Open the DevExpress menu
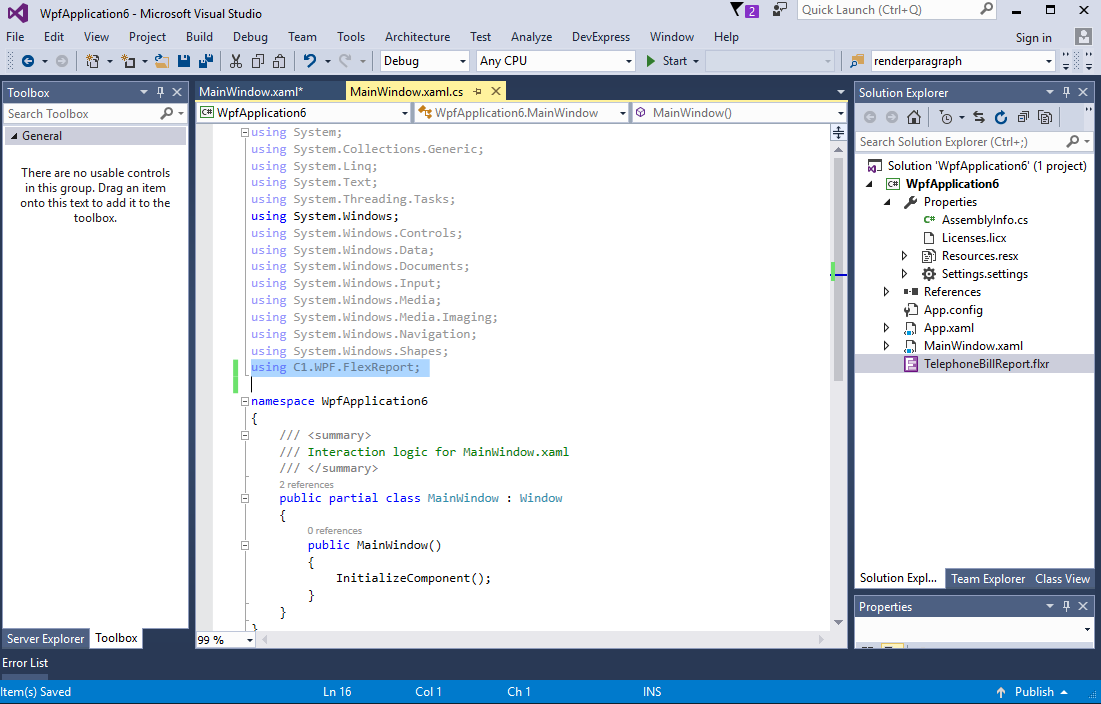Viewport: 1101px width, 704px height. coord(601,37)
